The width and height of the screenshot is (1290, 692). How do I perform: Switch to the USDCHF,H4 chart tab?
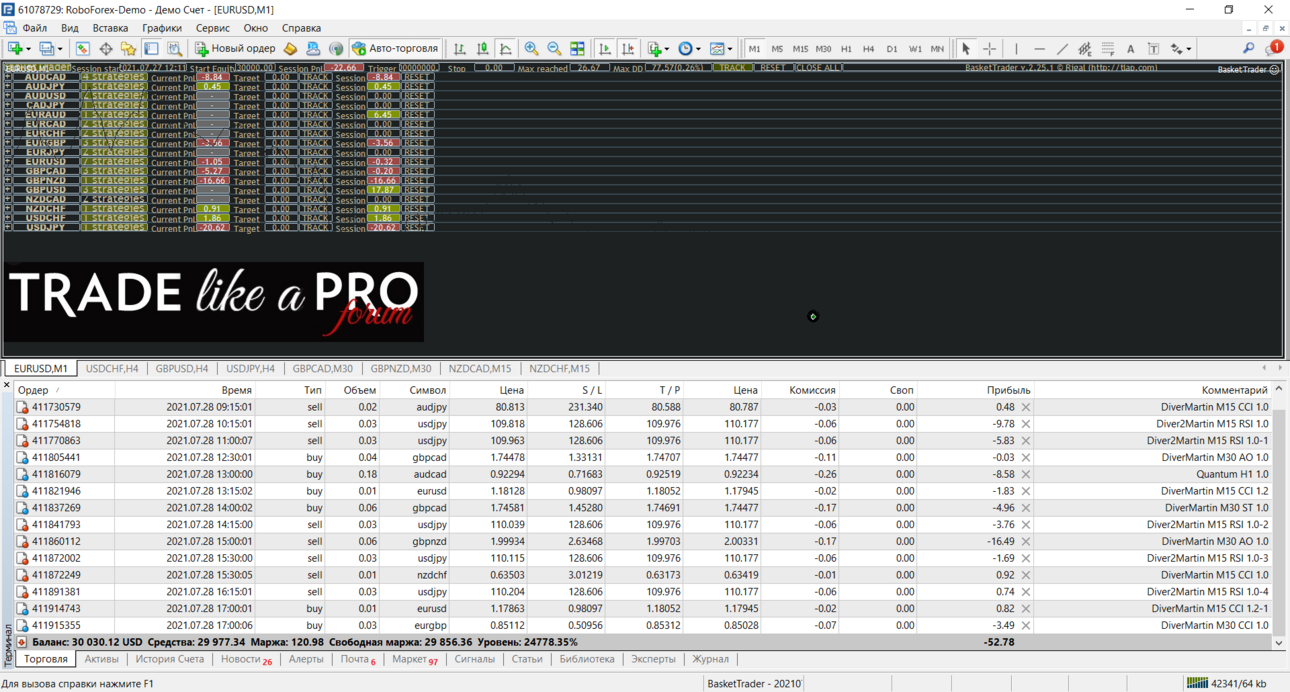112,368
